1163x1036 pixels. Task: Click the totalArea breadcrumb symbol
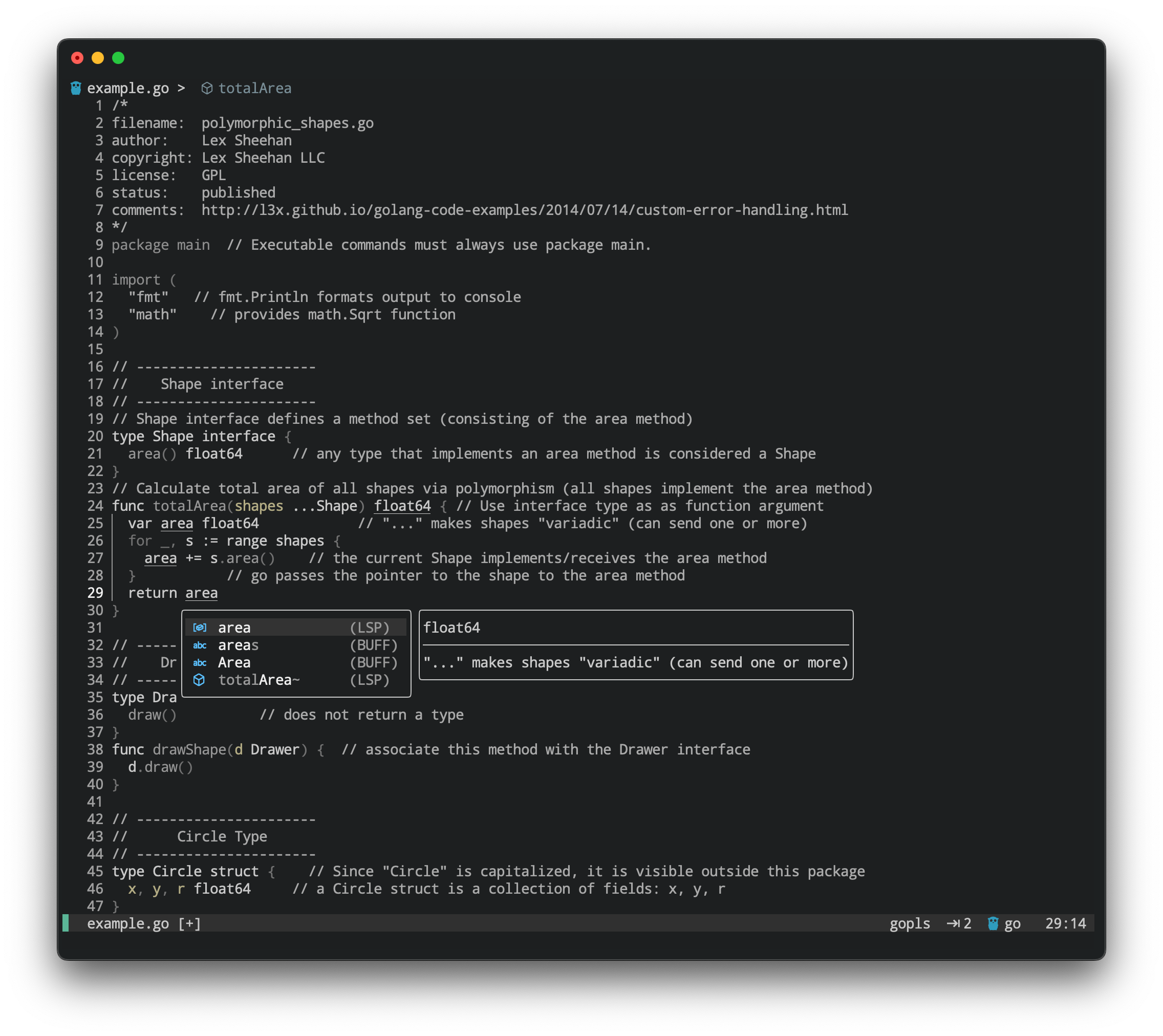coord(254,88)
